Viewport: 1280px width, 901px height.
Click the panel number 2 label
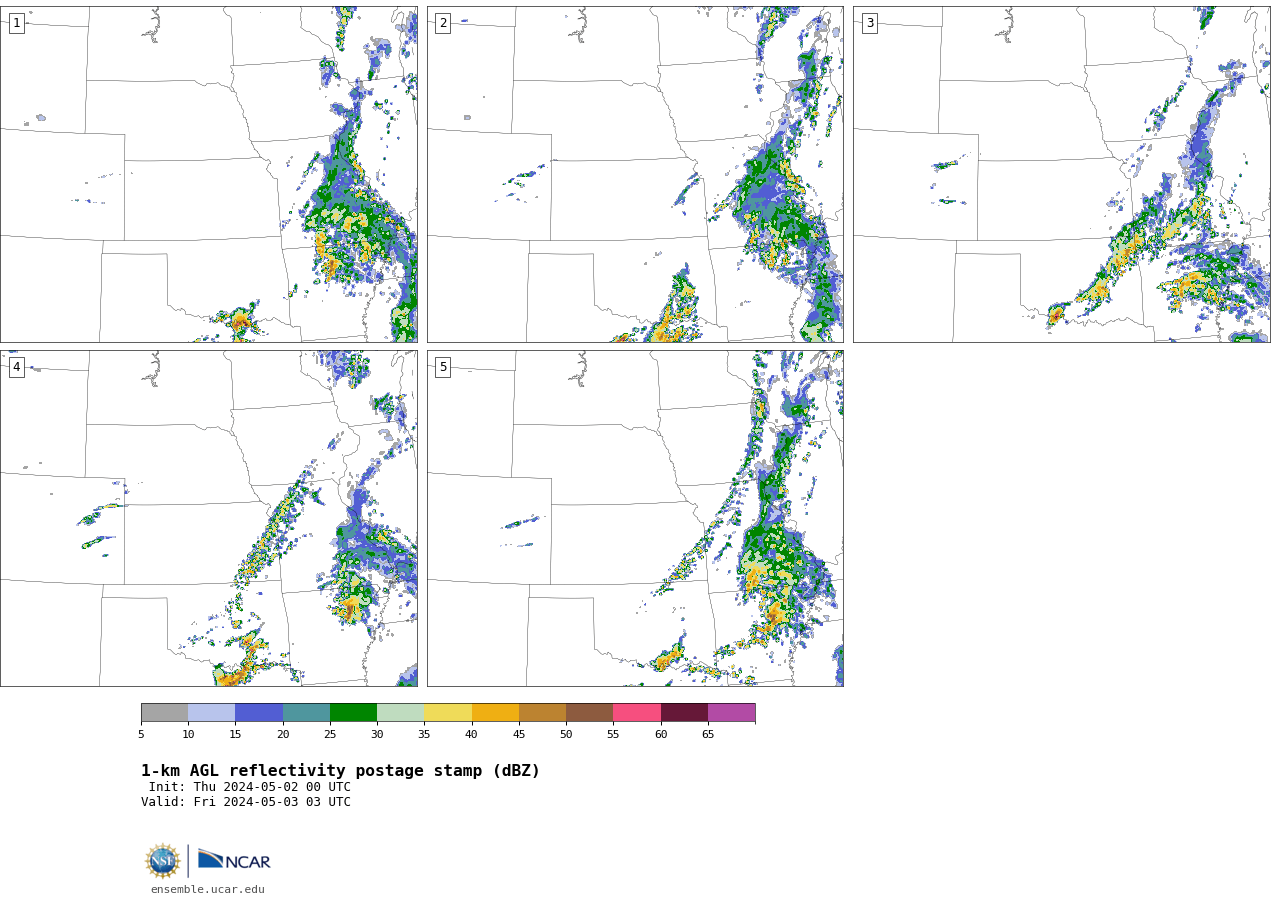coord(443,23)
